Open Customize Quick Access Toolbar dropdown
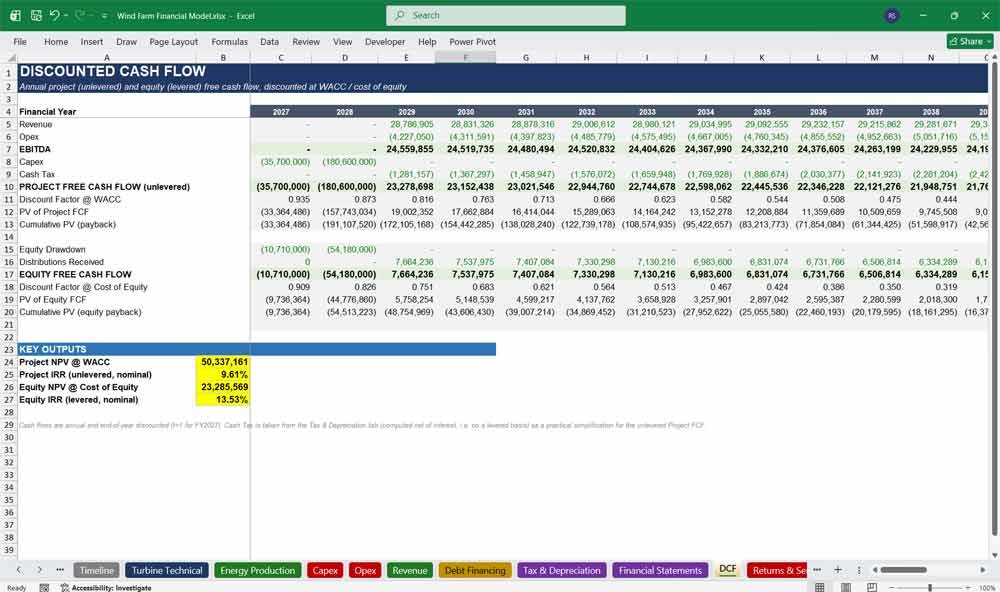 tap(104, 15)
